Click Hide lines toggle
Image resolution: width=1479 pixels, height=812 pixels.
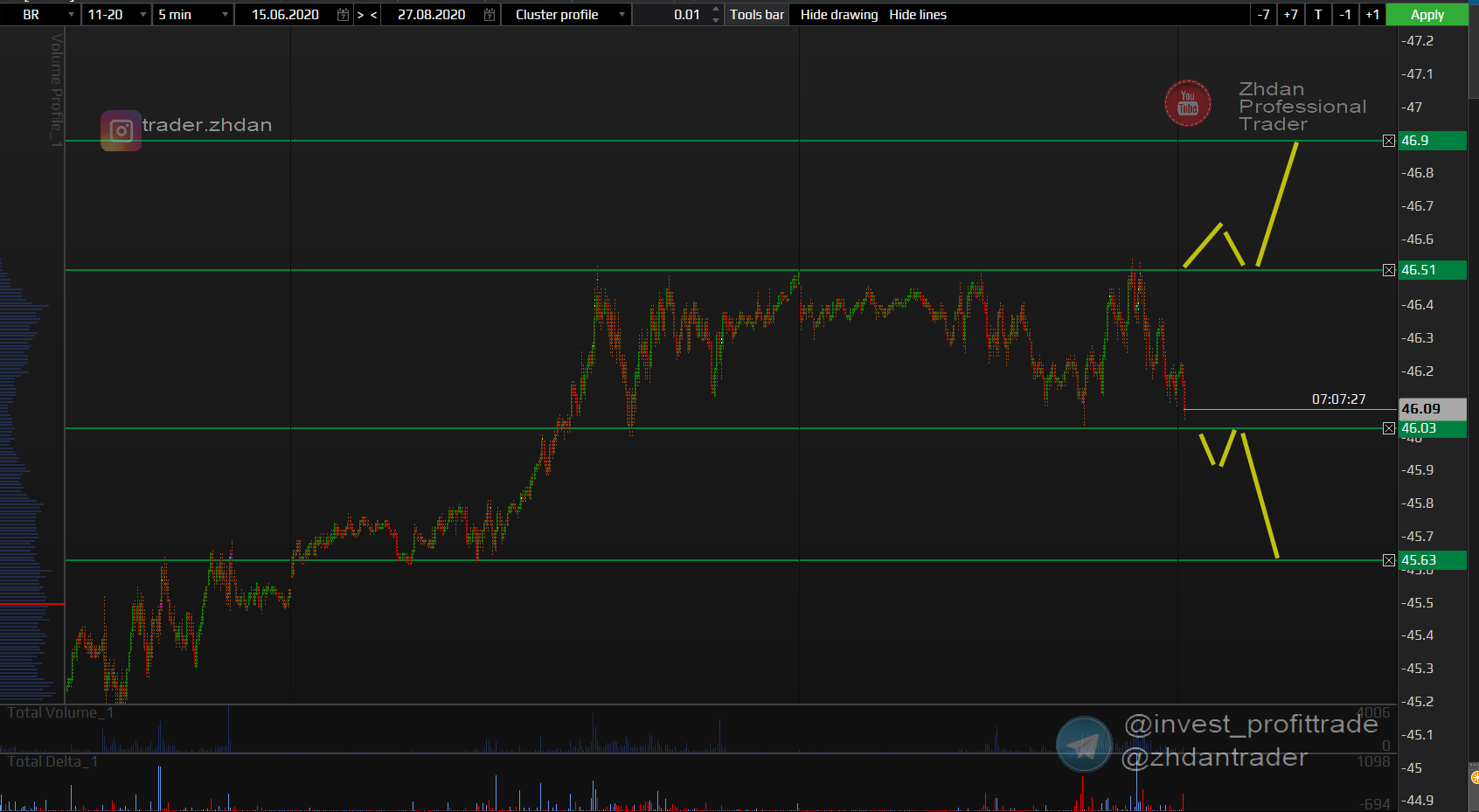point(918,15)
